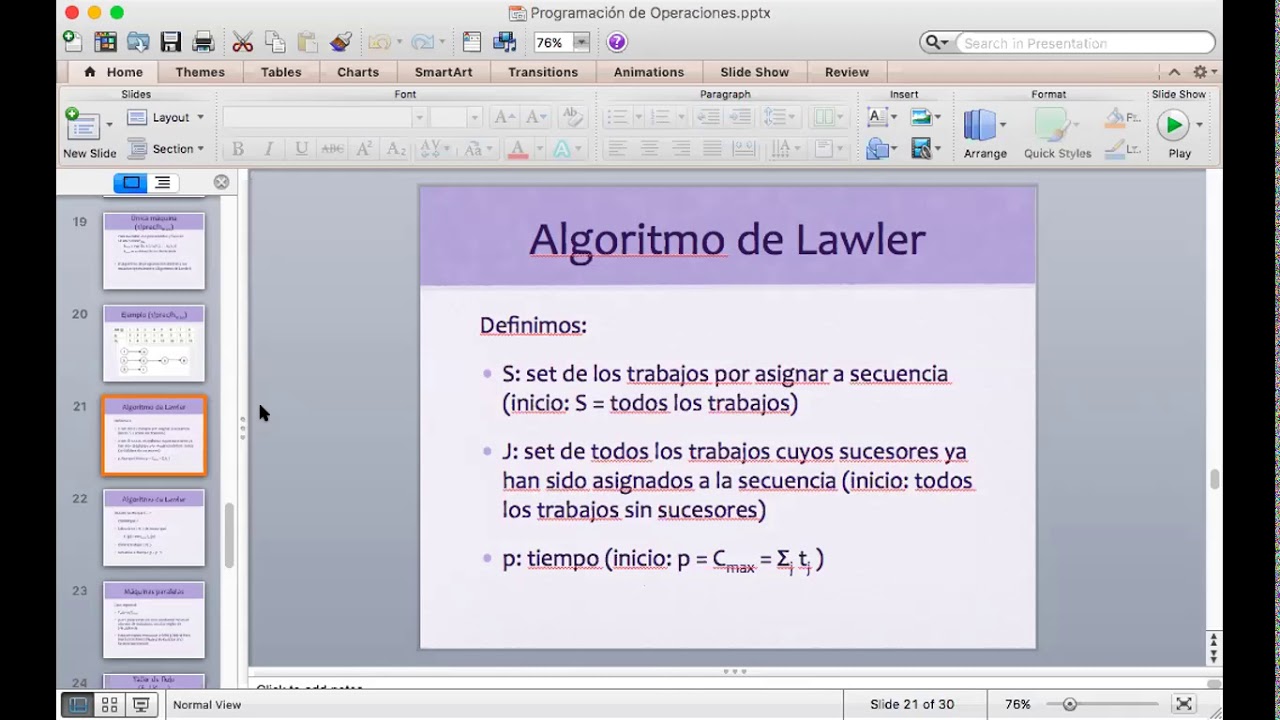Select slide 20 thumbnail
Screen dimensions: 1280x720
point(154,343)
